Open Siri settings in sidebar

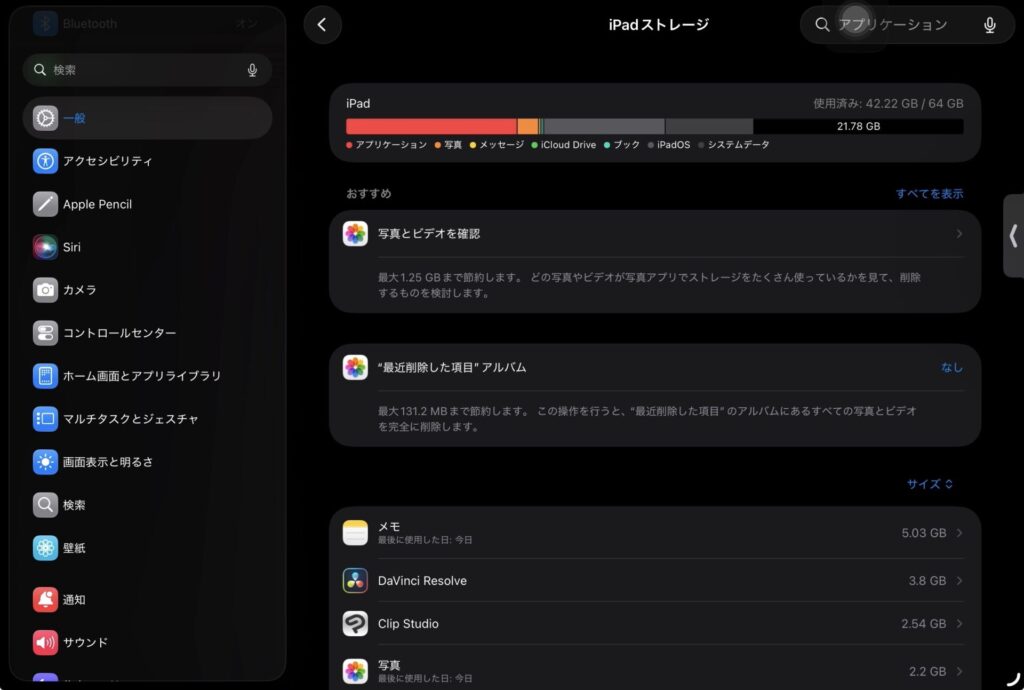pyautogui.click(x=72, y=247)
